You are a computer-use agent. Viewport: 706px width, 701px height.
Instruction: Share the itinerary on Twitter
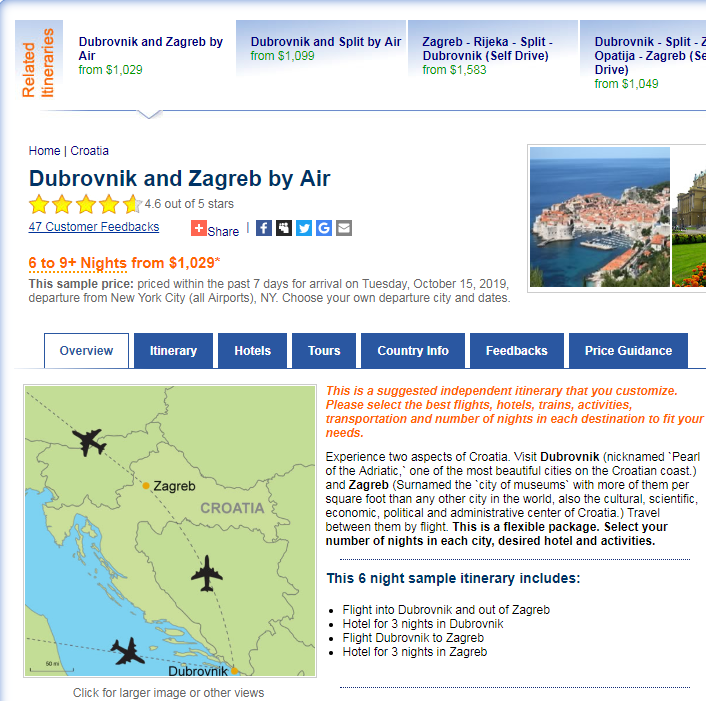click(304, 228)
